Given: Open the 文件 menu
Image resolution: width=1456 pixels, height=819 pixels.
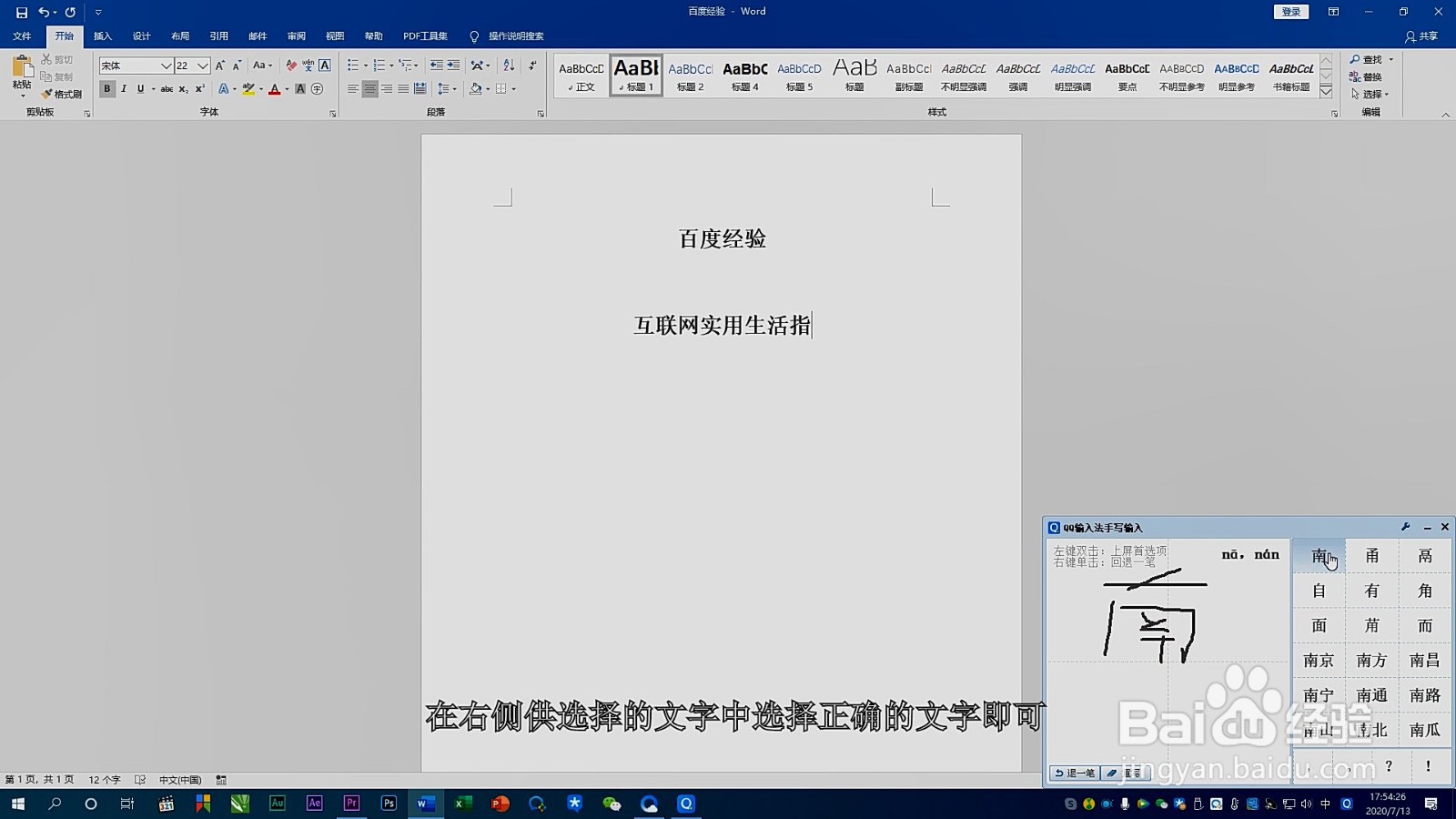Looking at the screenshot, I should coord(22,36).
